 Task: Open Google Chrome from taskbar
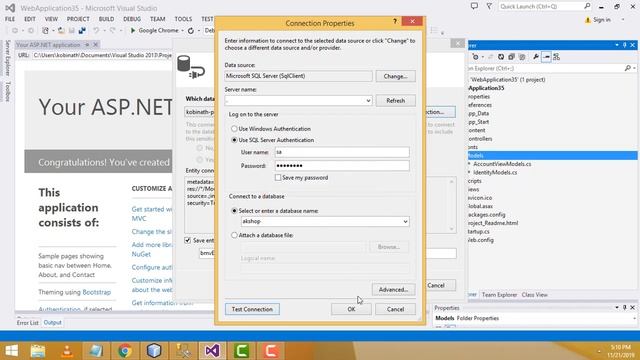tap(125, 351)
